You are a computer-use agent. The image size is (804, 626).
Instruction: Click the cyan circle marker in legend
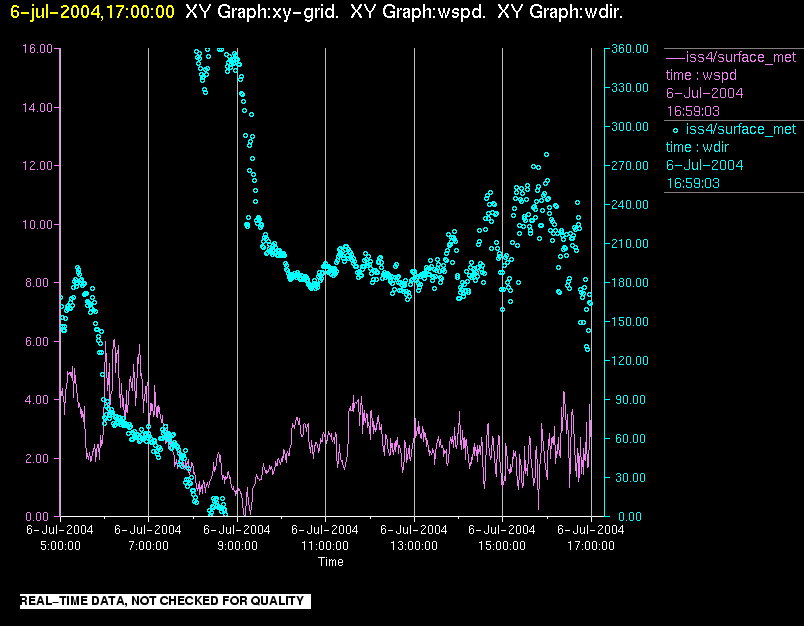point(675,130)
